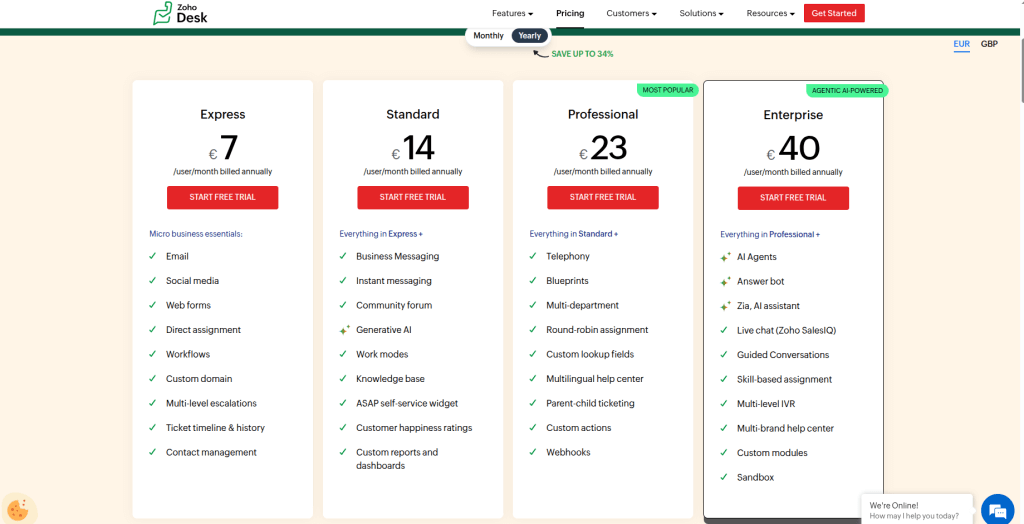
Task: Click the Web forms feature
Action: (x=188, y=305)
